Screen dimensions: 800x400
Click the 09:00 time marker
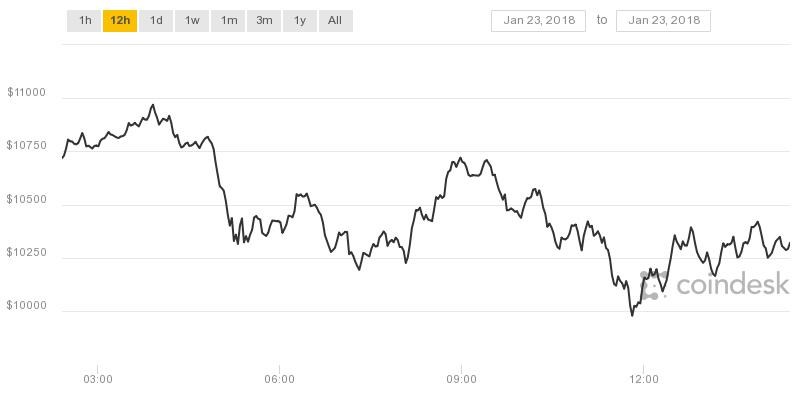coord(461,379)
